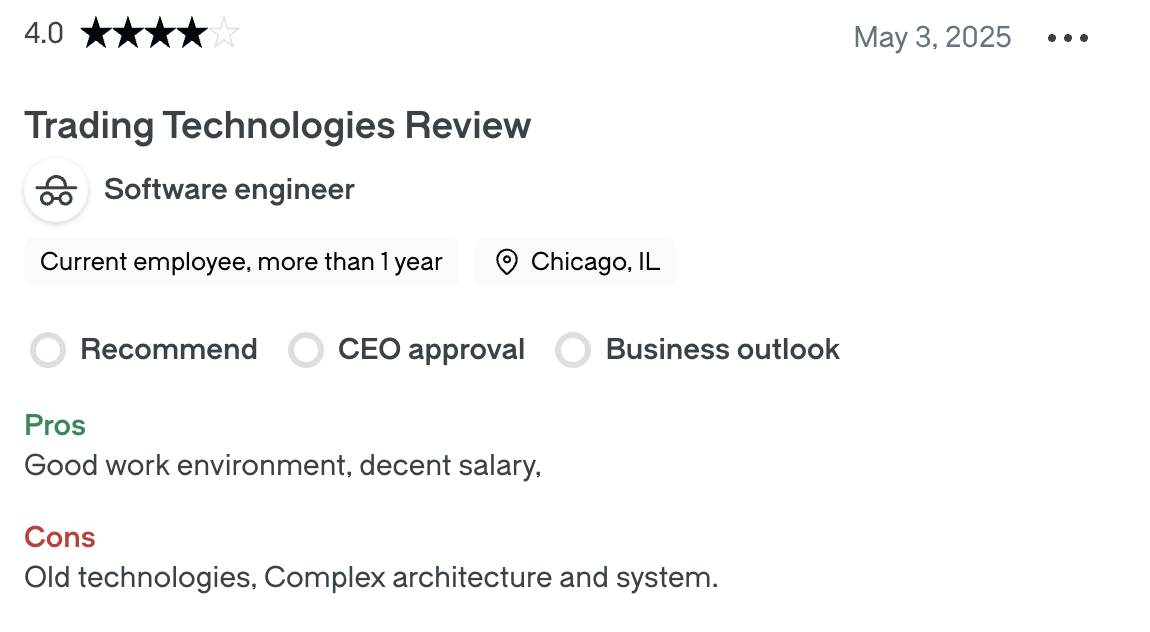Click the green Pros heading
This screenshot has width=1150, height=632.
55,425
